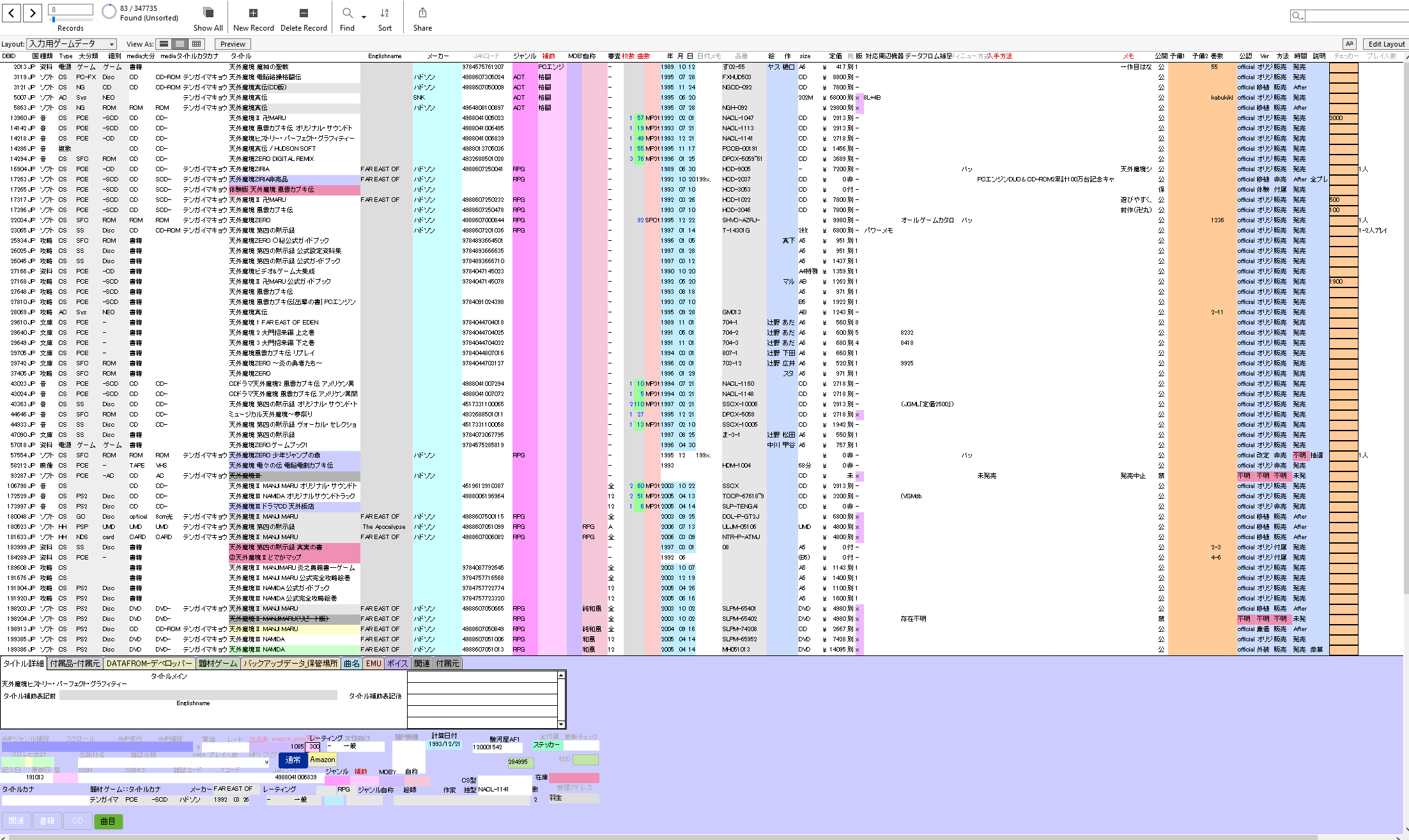
Task: Open the Sort records tool
Action: coord(385,13)
